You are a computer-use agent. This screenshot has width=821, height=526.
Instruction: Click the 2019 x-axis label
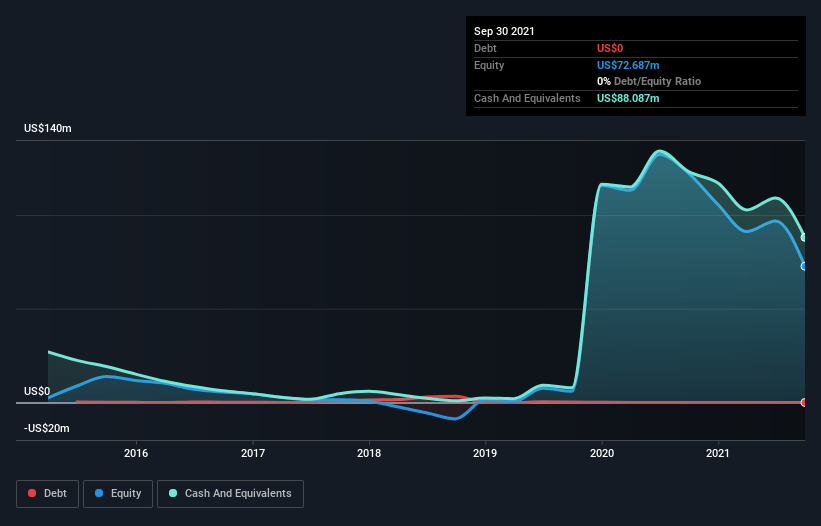click(485, 453)
